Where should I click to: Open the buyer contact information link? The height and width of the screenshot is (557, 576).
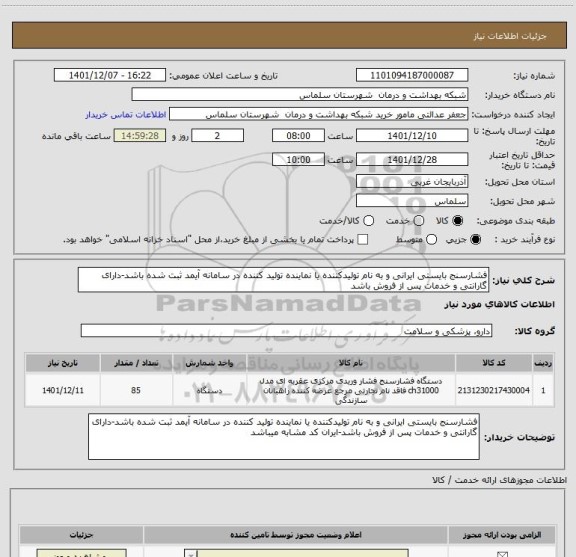pos(126,115)
